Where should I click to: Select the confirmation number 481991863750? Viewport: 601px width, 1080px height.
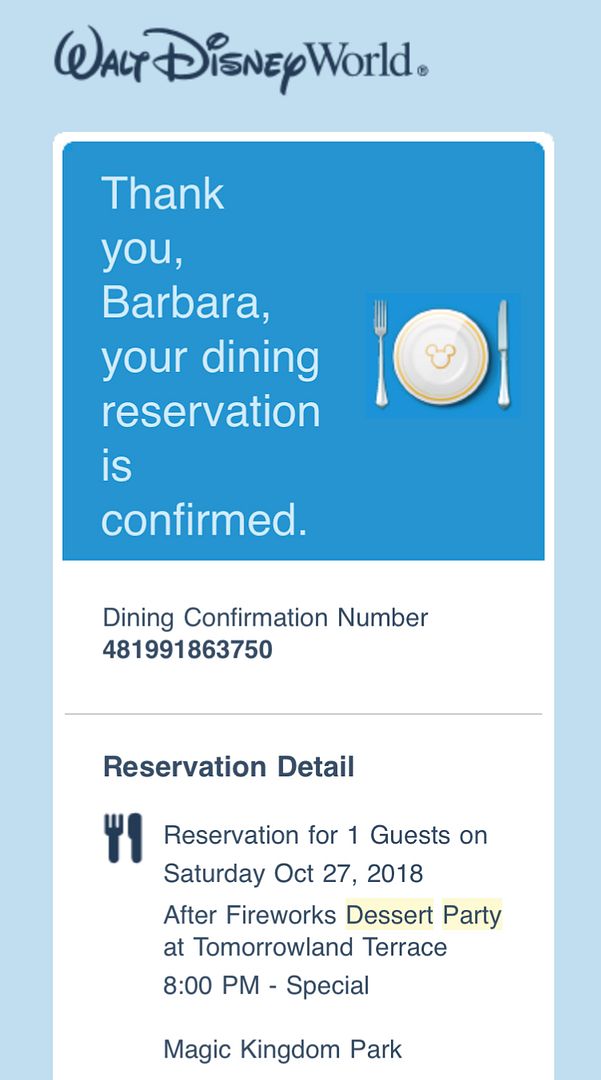coord(187,650)
